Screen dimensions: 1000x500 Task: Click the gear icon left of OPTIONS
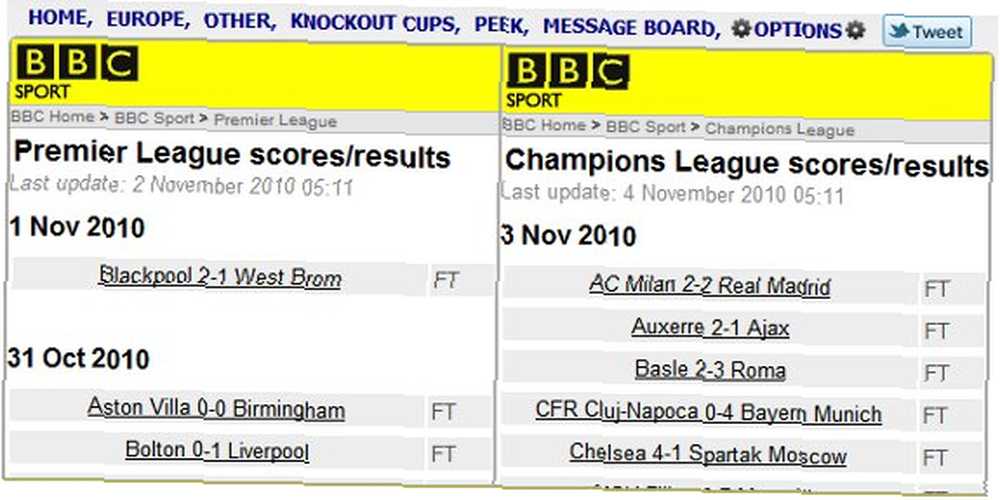[x=741, y=28]
